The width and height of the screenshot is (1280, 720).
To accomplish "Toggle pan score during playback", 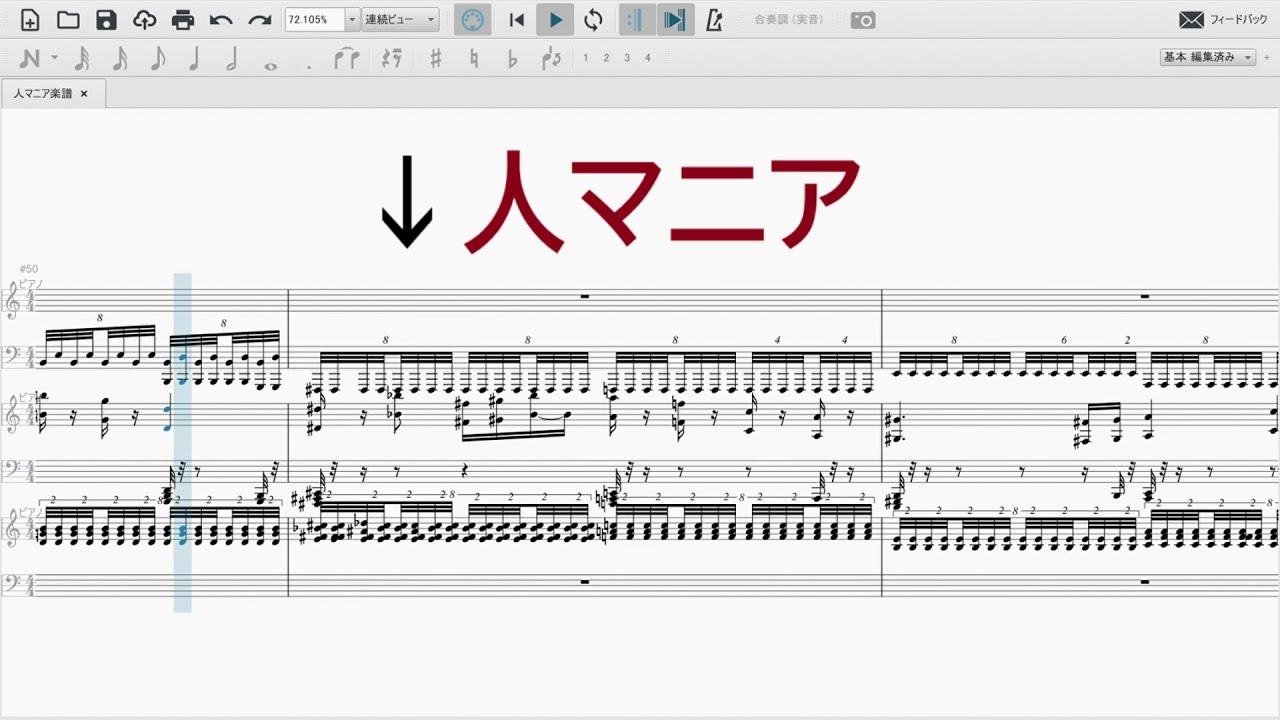I will click(675, 20).
